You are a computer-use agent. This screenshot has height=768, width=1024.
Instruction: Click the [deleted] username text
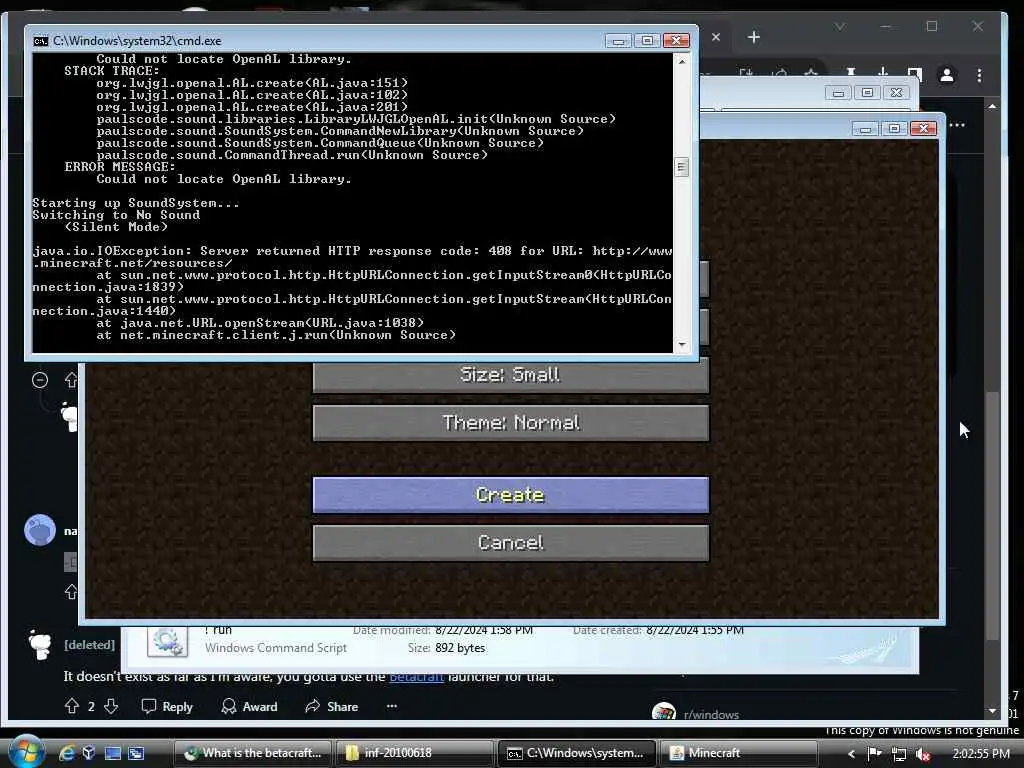click(89, 645)
